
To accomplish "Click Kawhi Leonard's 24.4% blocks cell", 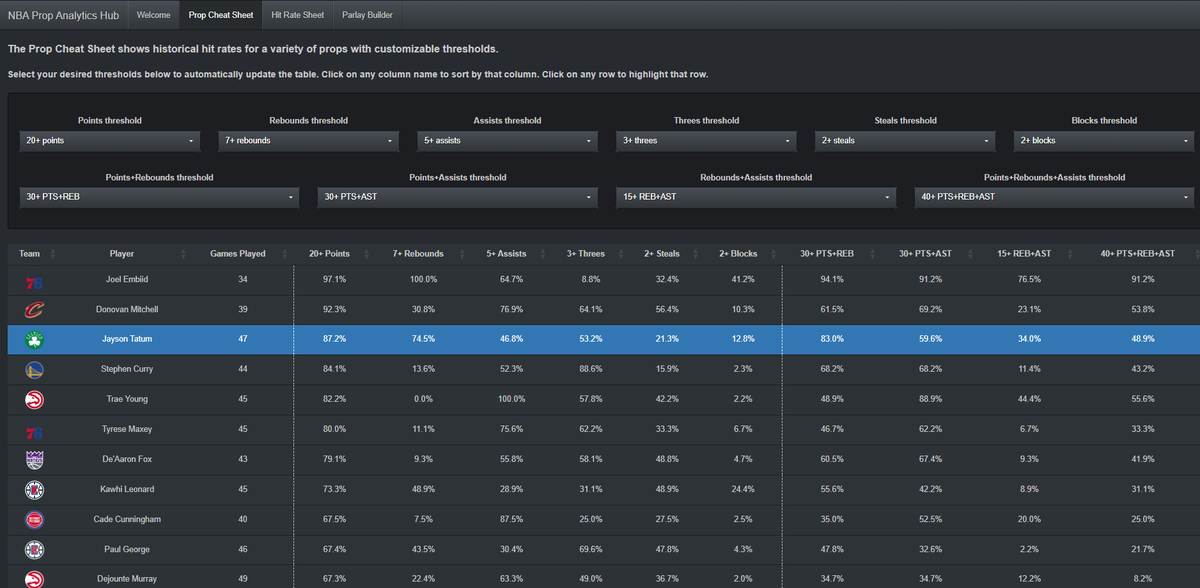I will [742, 489].
